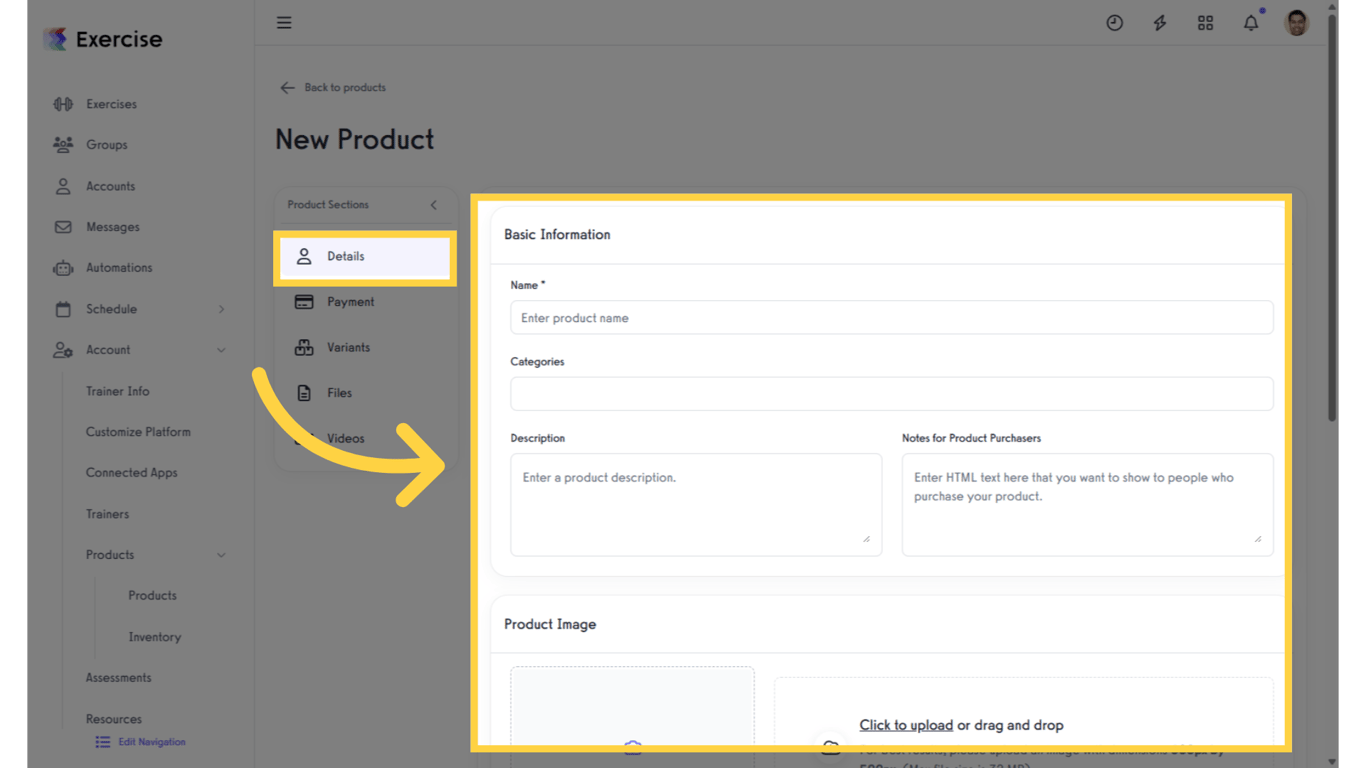Open the quick actions lightning bolt icon

tap(1159, 22)
